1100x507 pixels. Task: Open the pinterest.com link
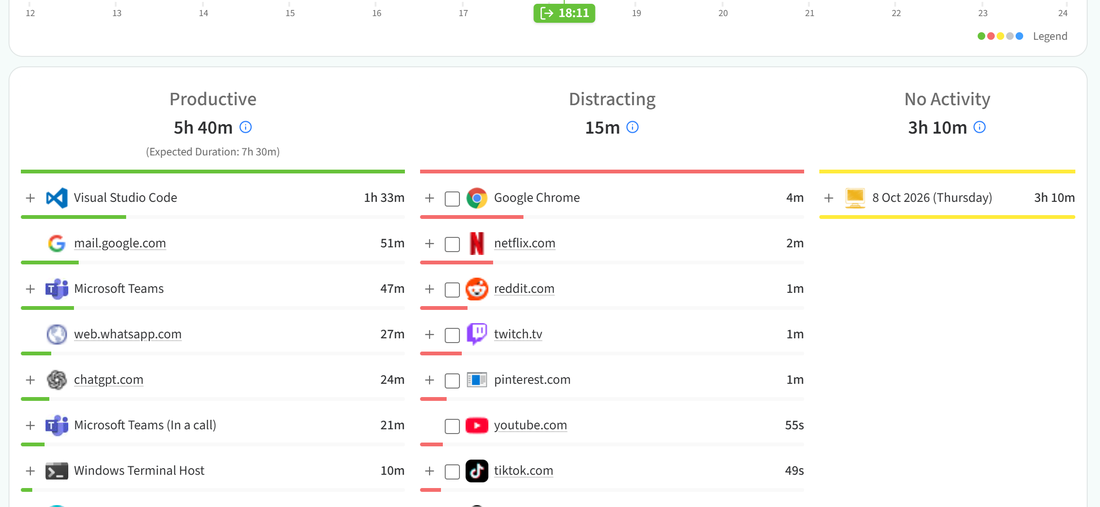[532, 380]
